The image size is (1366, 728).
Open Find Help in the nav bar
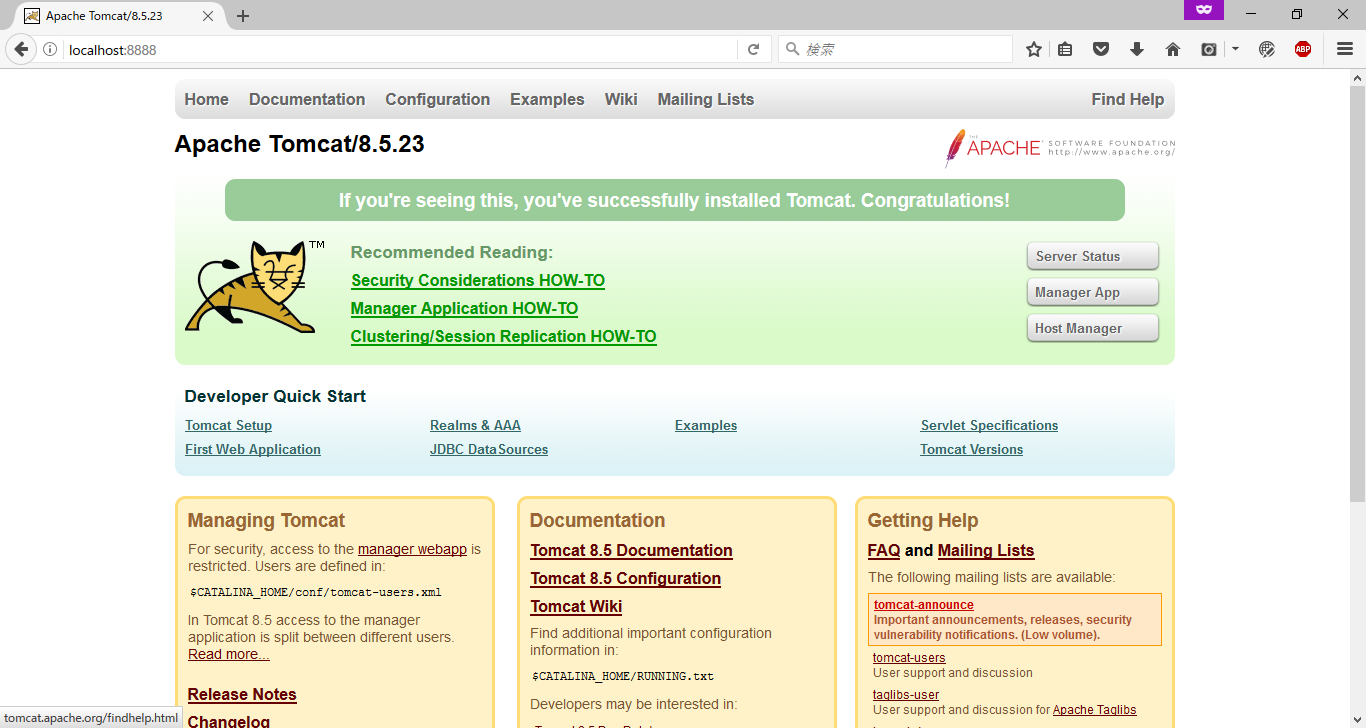point(1128,99)
